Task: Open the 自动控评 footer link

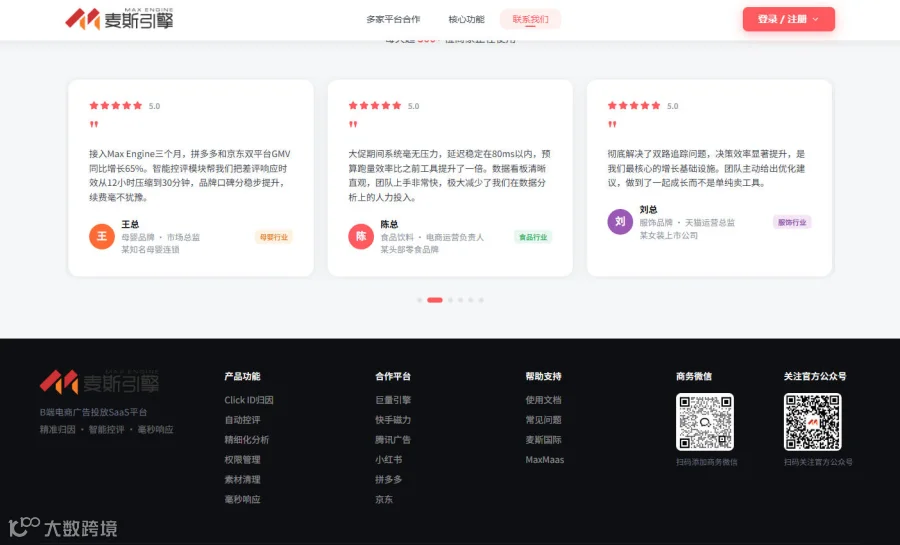Action: (x=242, y=420)
